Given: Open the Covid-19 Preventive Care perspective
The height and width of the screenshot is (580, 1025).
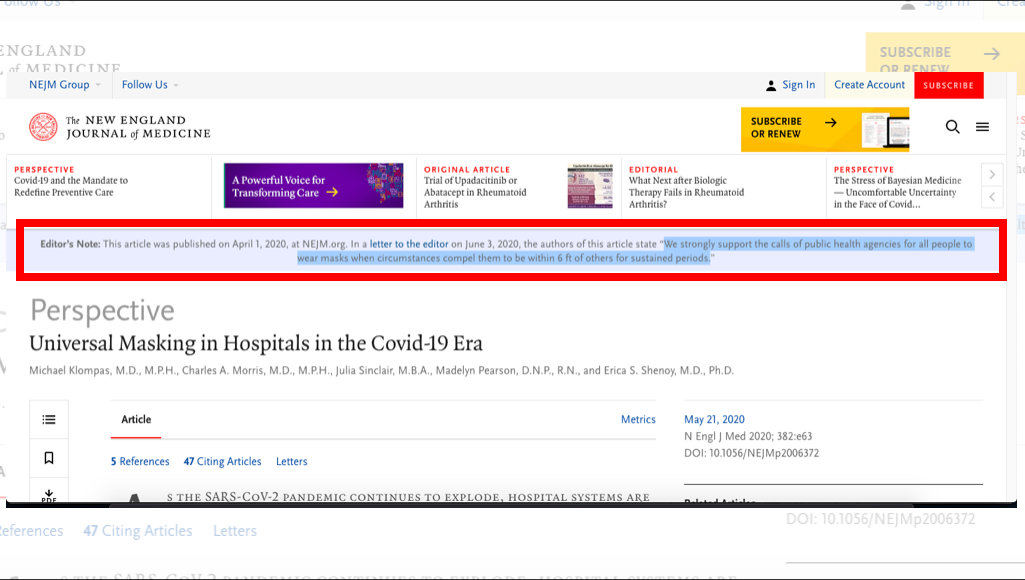Looking at the screenshot, I should [71, 186].
